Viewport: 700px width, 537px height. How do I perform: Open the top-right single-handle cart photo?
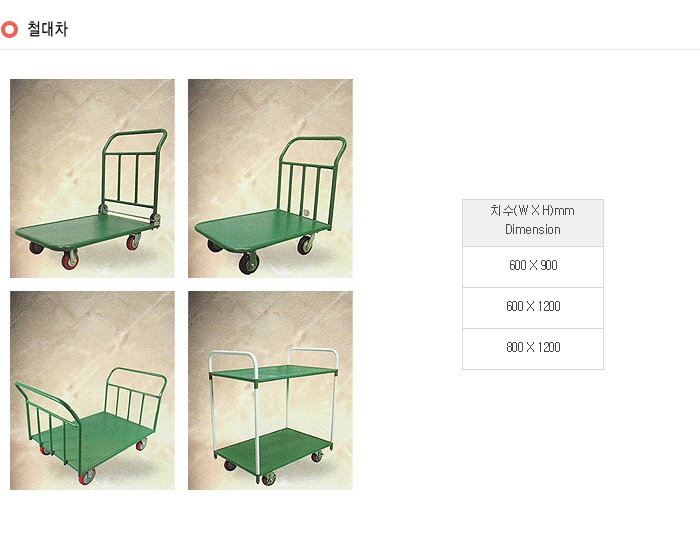[x=270, y=179]
